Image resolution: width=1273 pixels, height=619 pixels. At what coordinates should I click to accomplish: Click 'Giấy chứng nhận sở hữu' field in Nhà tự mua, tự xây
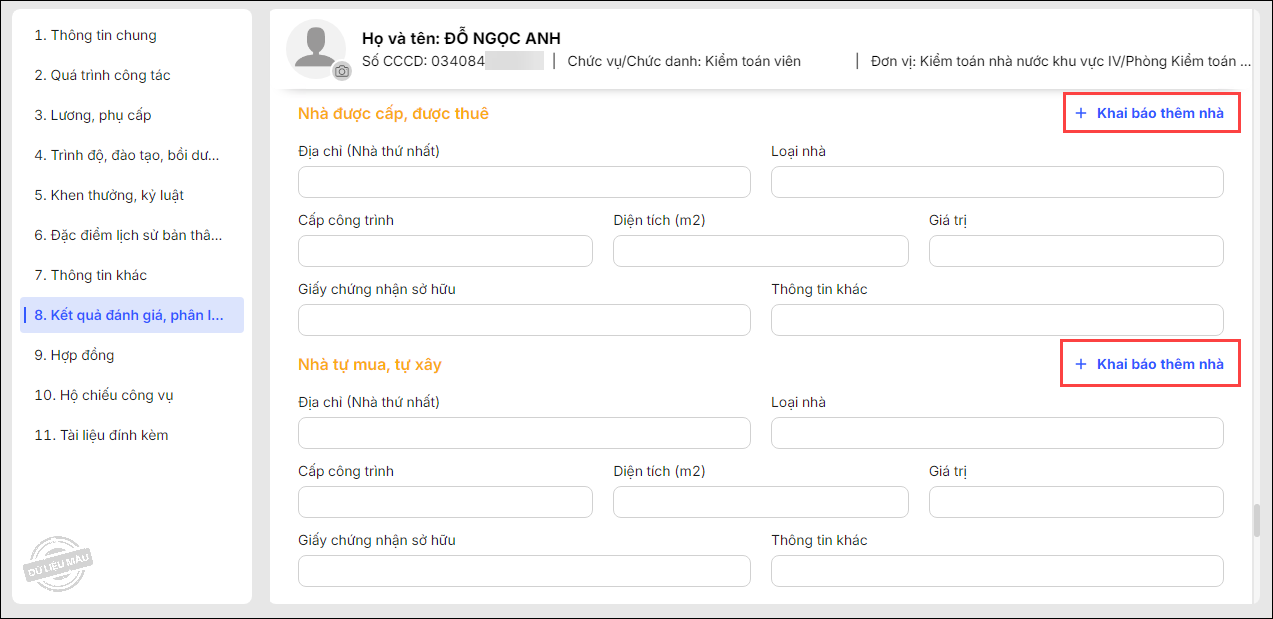524,571
